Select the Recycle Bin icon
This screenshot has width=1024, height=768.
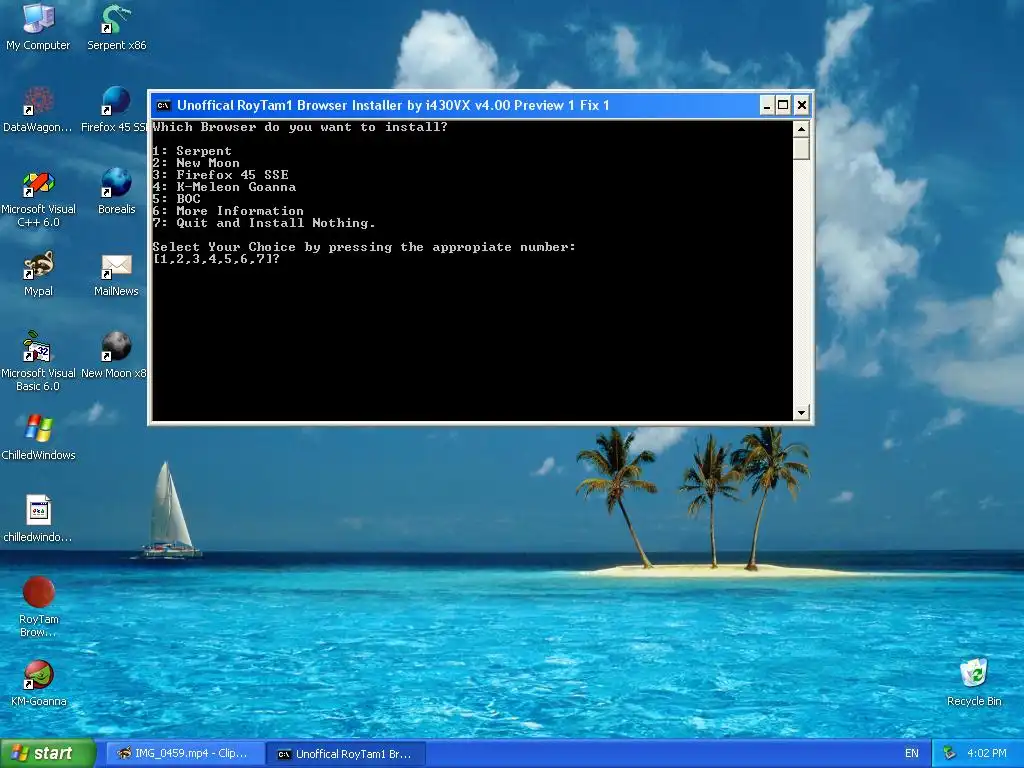pyautogui.click(x=974, y=683)
